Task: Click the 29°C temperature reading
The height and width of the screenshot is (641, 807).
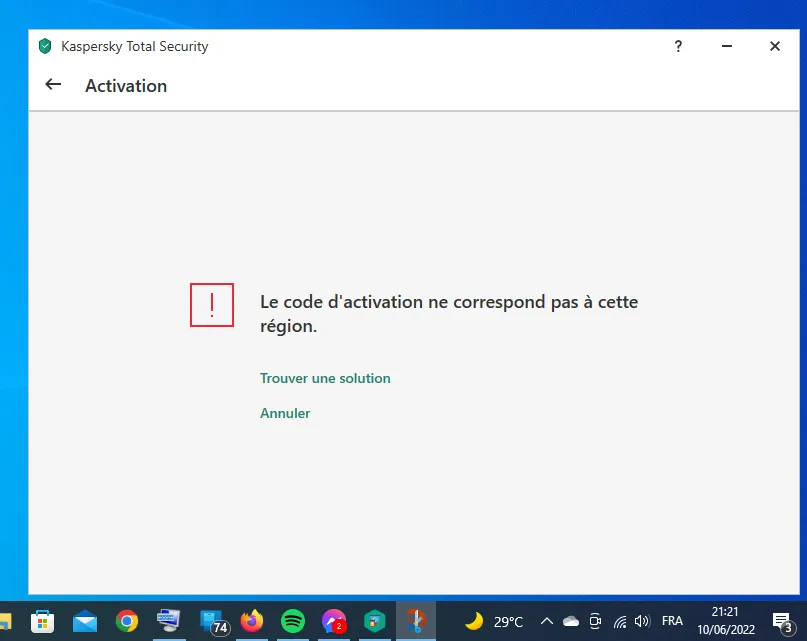Action: (508, 622)
